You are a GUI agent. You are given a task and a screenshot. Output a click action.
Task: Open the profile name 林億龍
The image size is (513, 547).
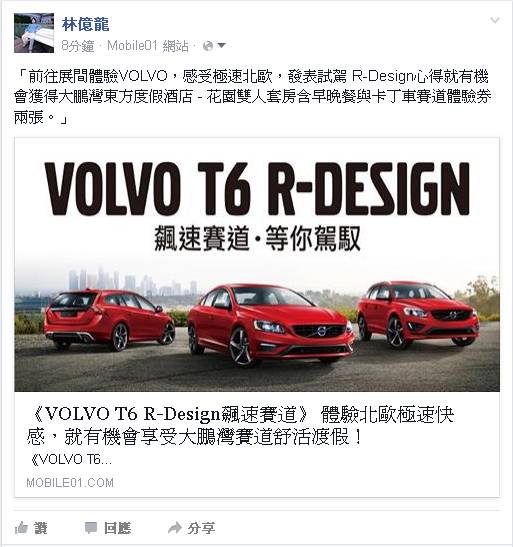coord(85,24)
